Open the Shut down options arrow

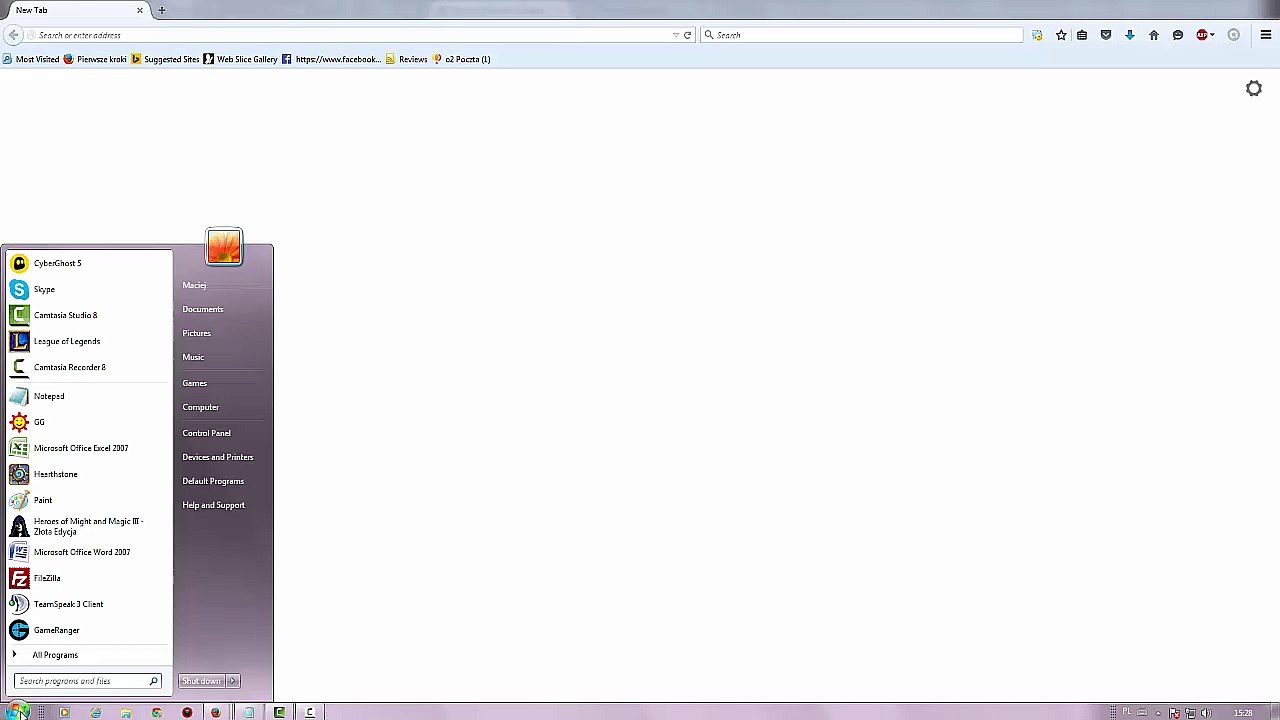click(x=233, y=681)
